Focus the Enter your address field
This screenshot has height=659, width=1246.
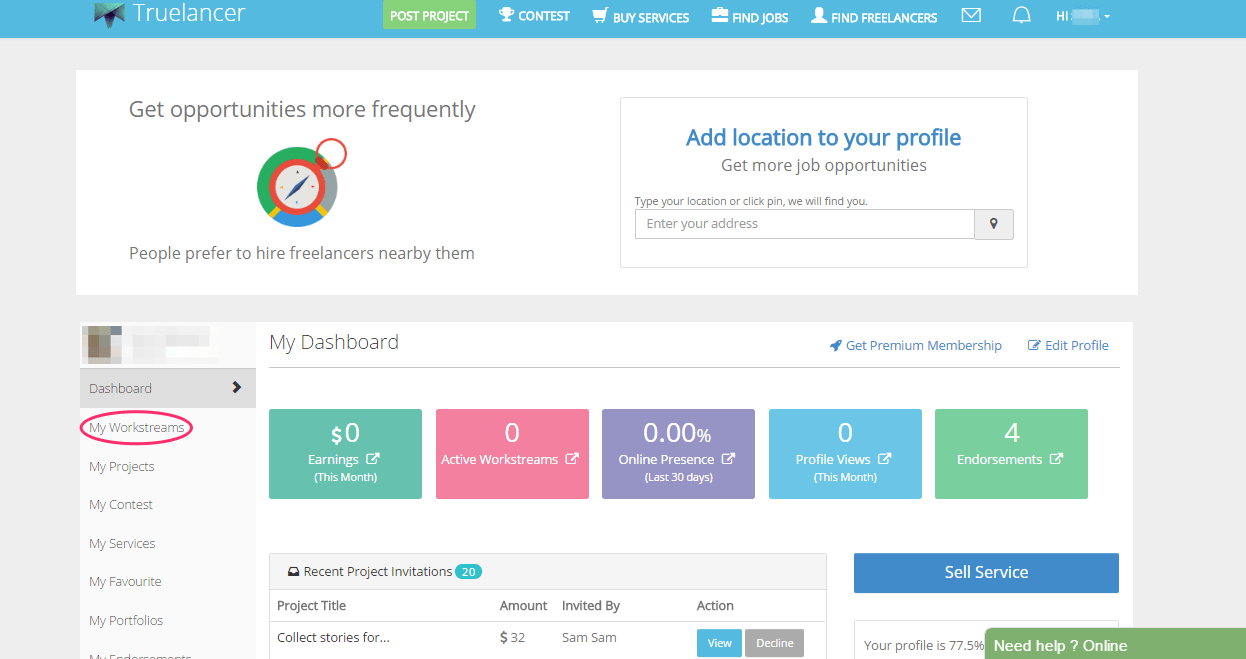[805, 224]
